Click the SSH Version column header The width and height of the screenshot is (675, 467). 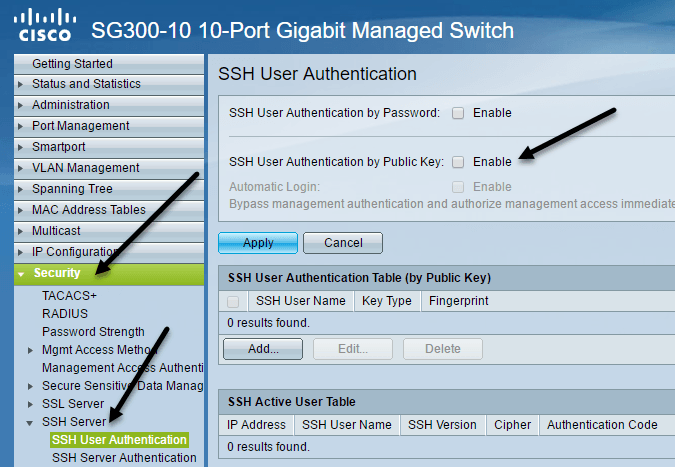point(443,425)
